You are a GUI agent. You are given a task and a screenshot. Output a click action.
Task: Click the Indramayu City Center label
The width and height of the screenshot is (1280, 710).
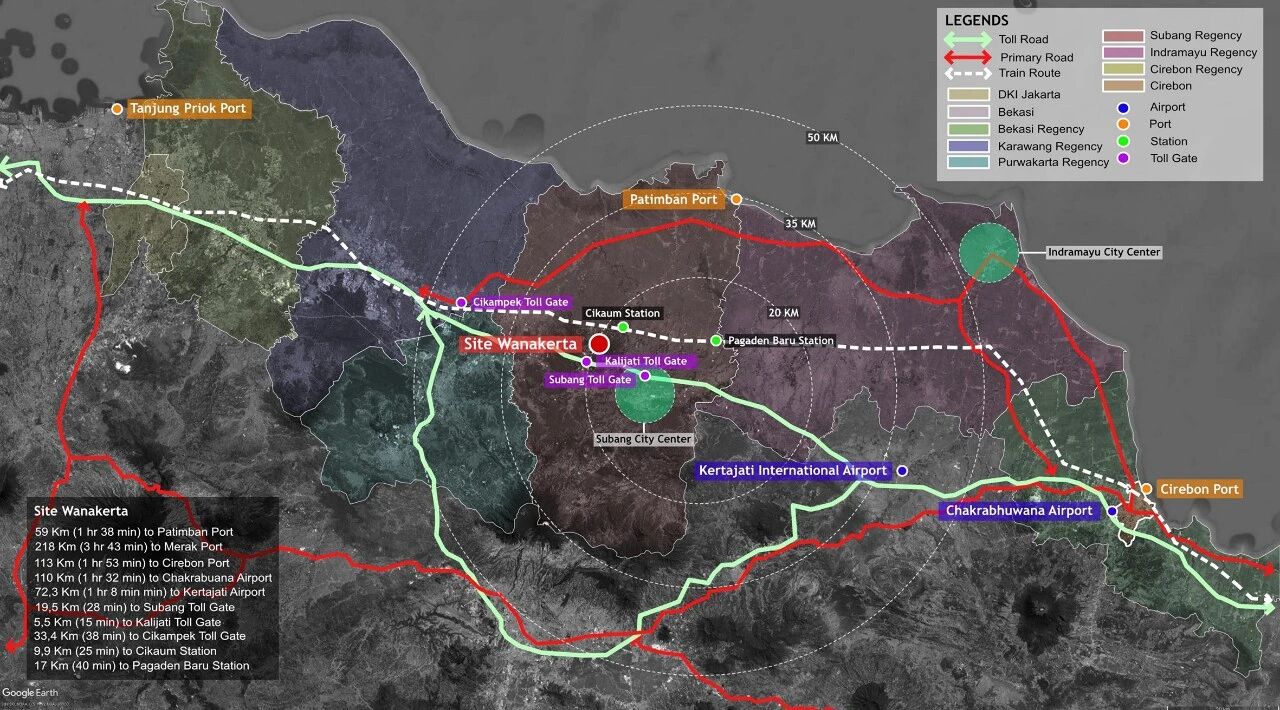click(1105, 253)
